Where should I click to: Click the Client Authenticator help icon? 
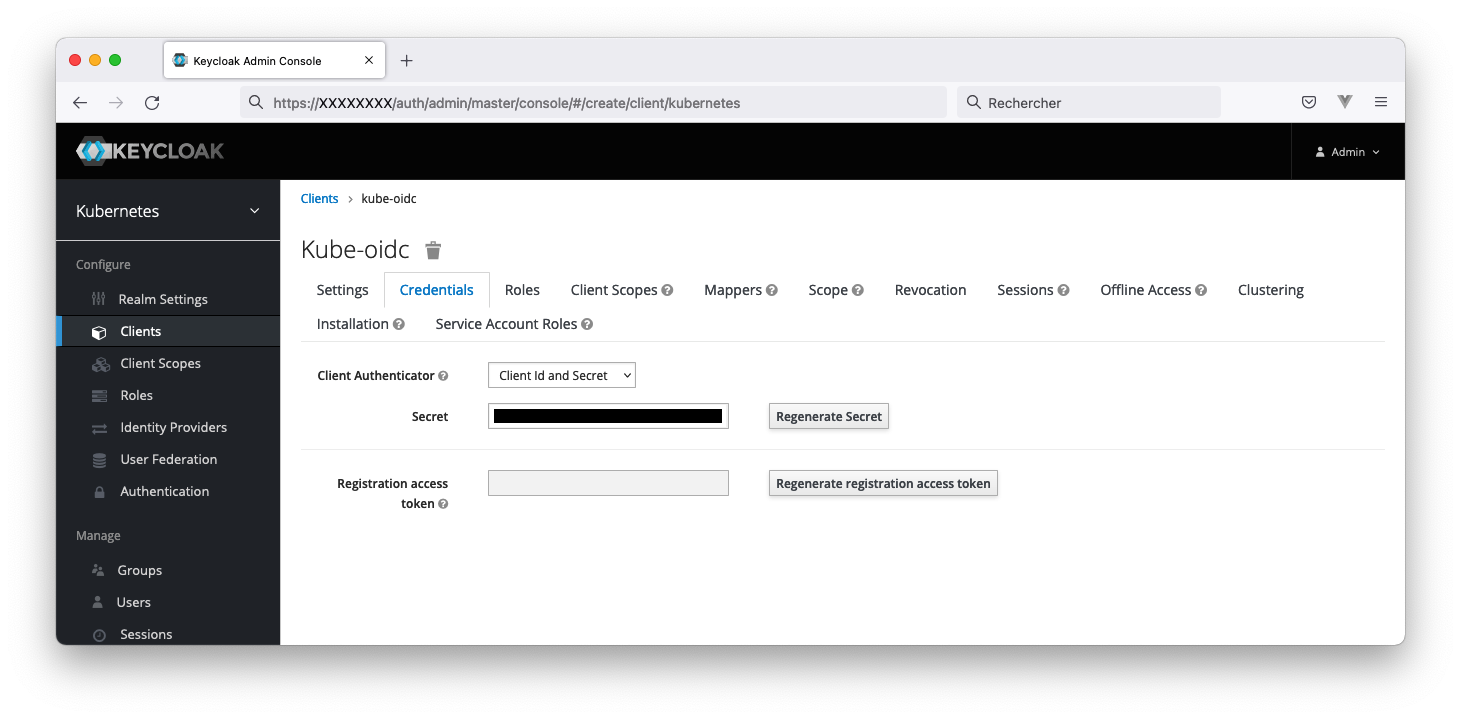[x=443, y=376]
